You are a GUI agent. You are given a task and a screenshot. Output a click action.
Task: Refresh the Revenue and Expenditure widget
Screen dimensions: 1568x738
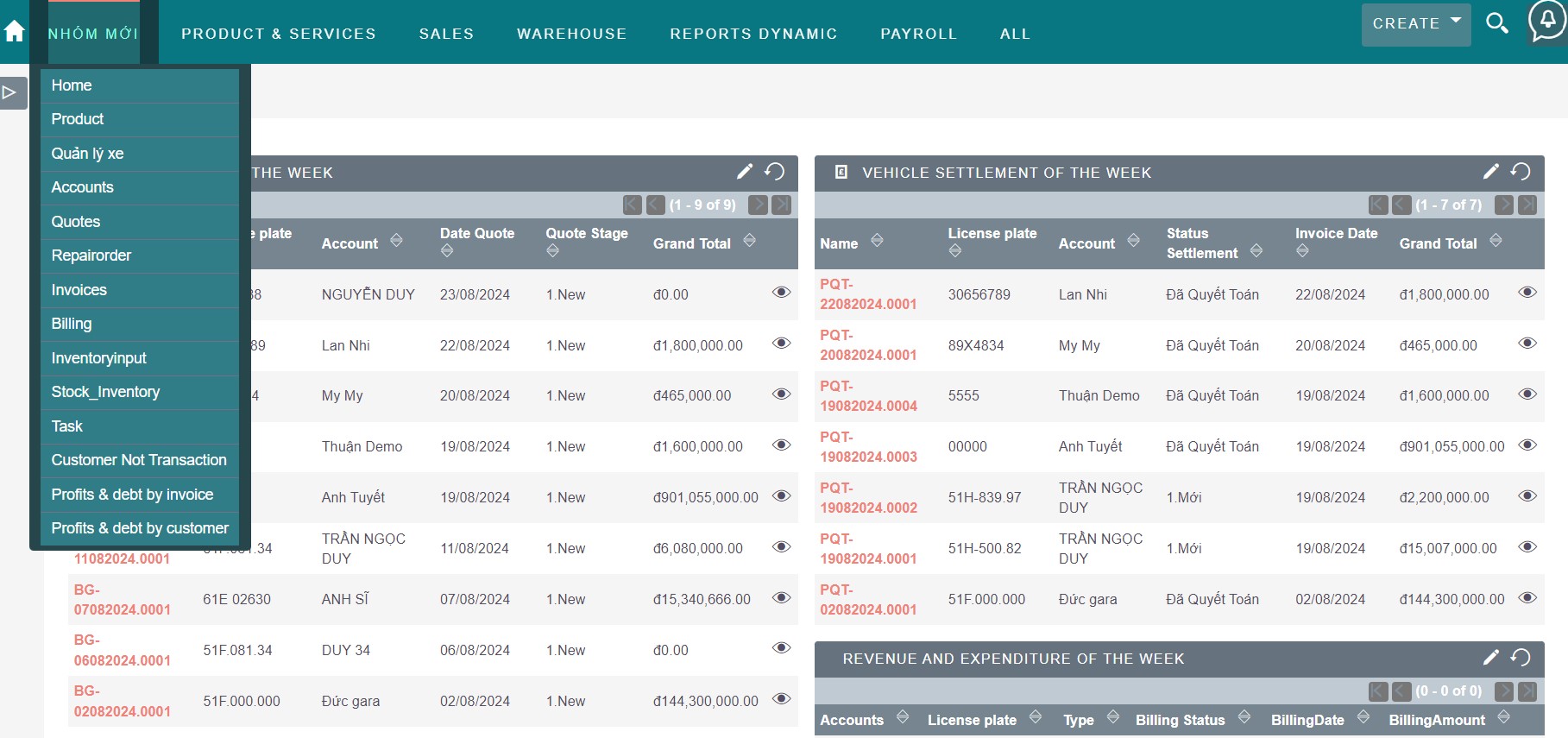point(1521,658)
